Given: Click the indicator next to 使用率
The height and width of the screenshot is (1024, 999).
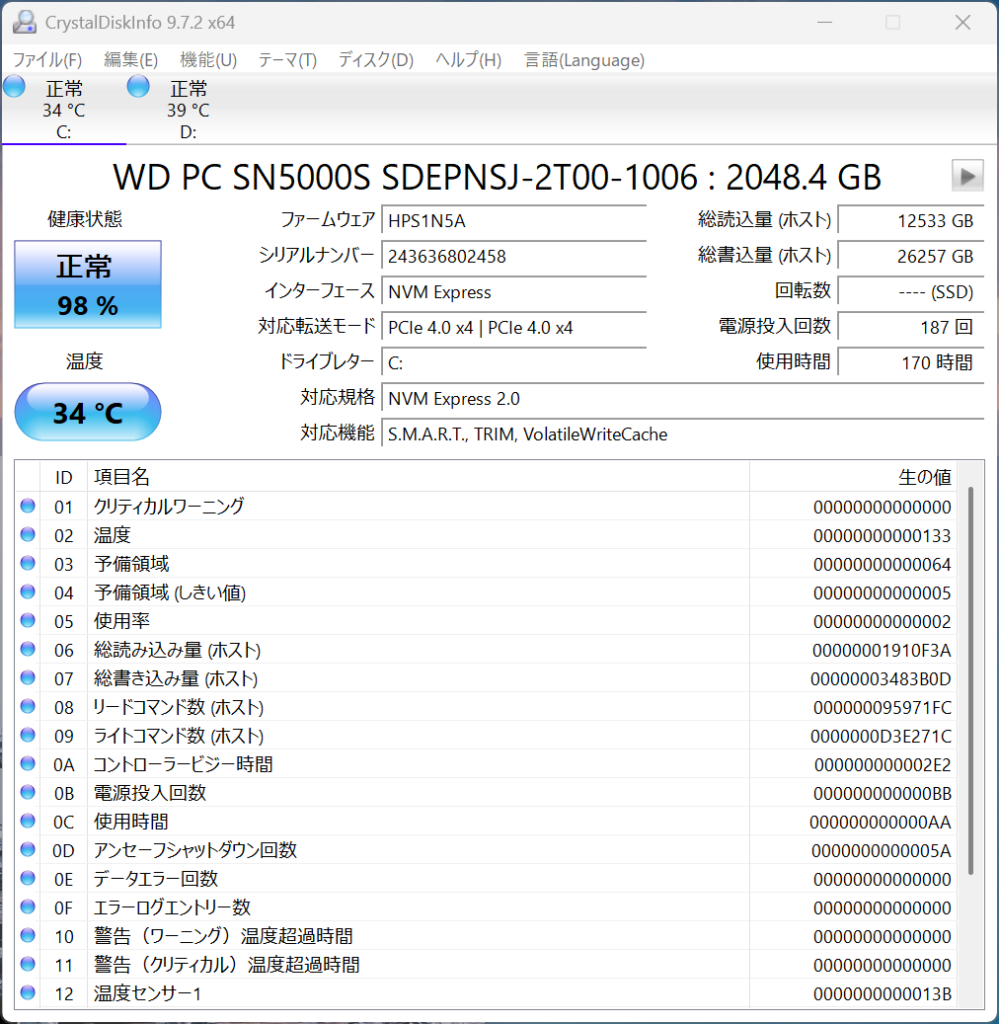Looking at the screenshot, I should [x=27, y=621].
